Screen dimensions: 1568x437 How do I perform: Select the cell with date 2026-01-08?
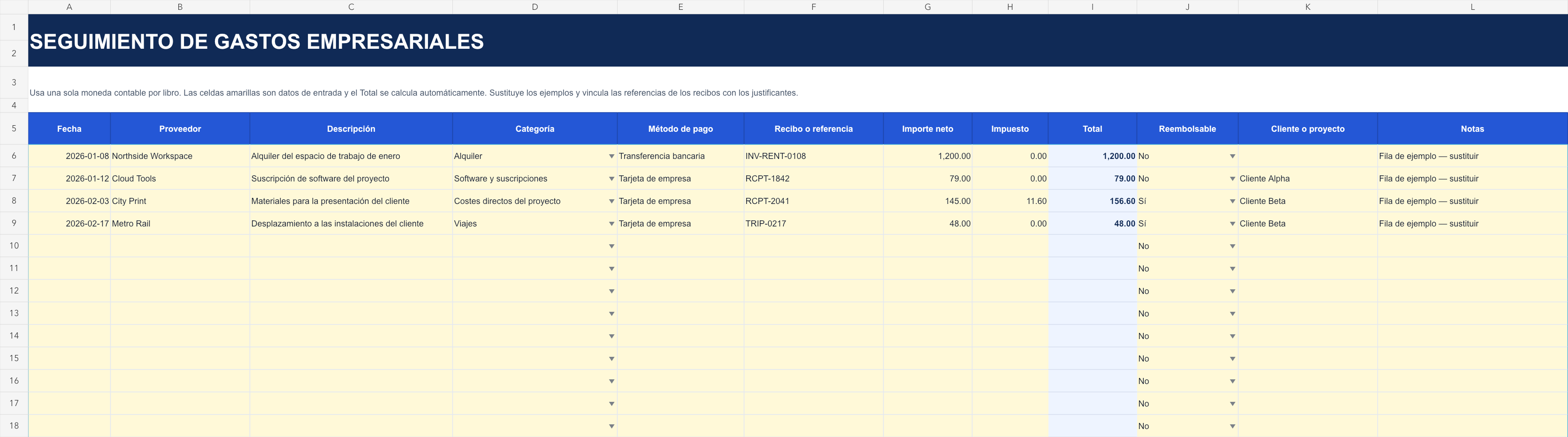click(x=69, y=156)
